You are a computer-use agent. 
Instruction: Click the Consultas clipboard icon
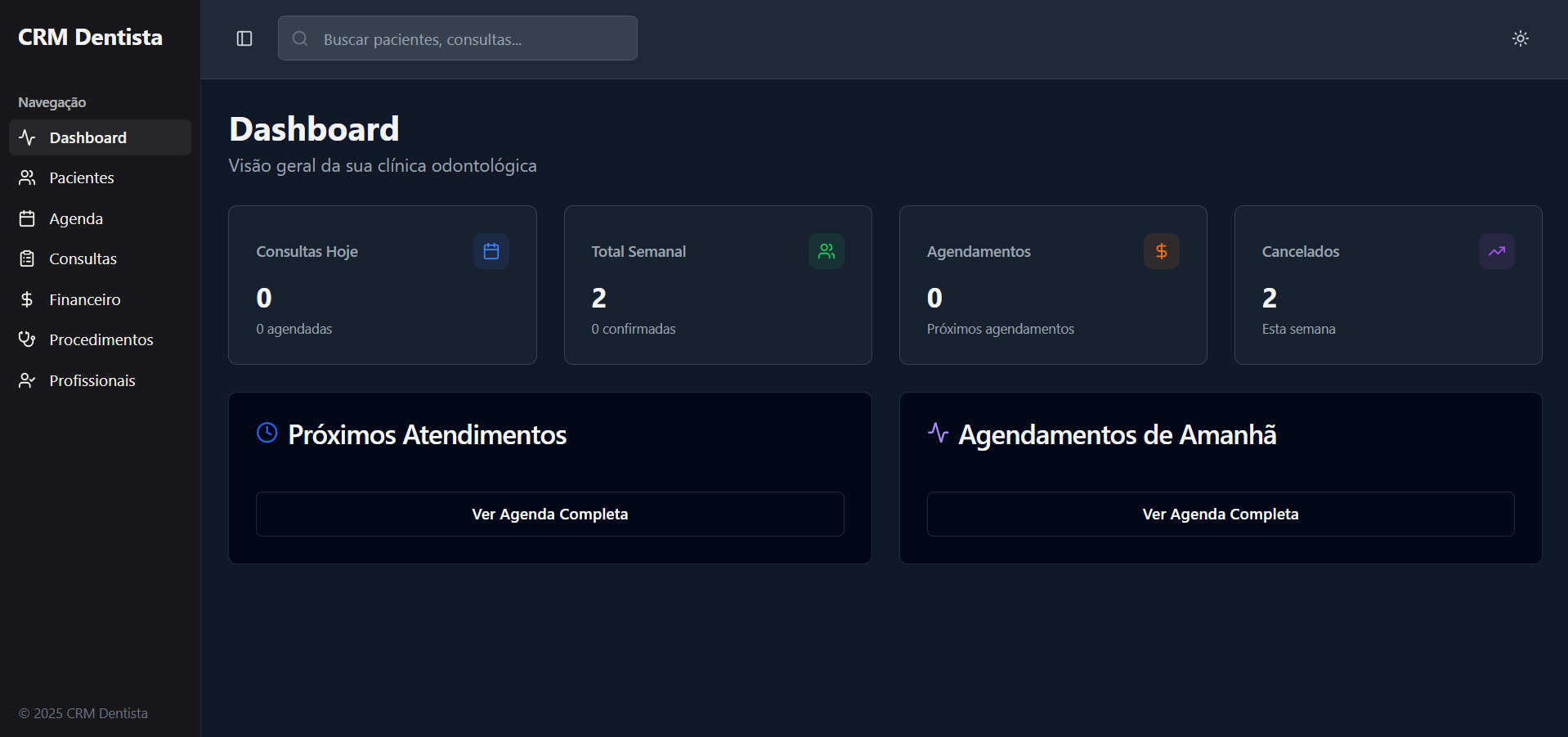[27, 258]
